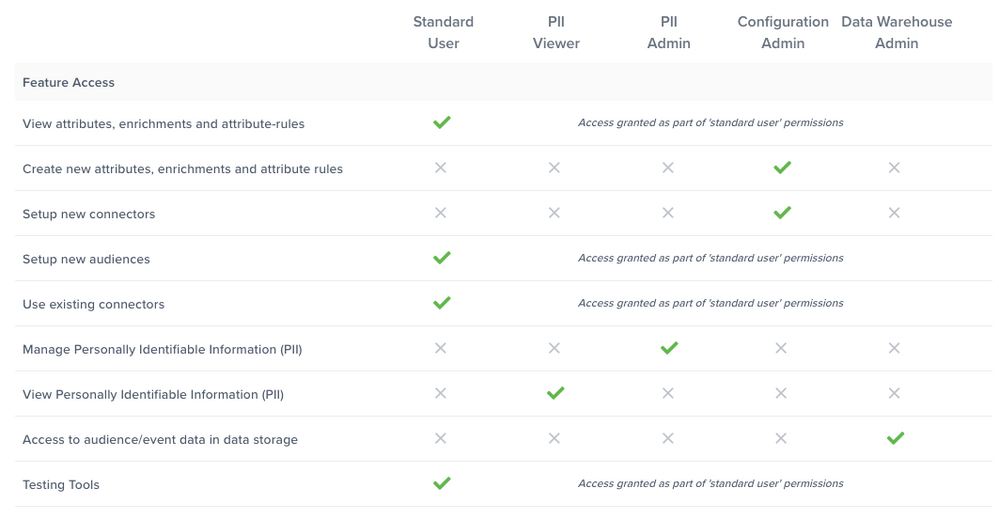The height and width of the screenshot is (523, 999).
Task: Select the Configuration Admin column header
Action: (x=783, y=32)
